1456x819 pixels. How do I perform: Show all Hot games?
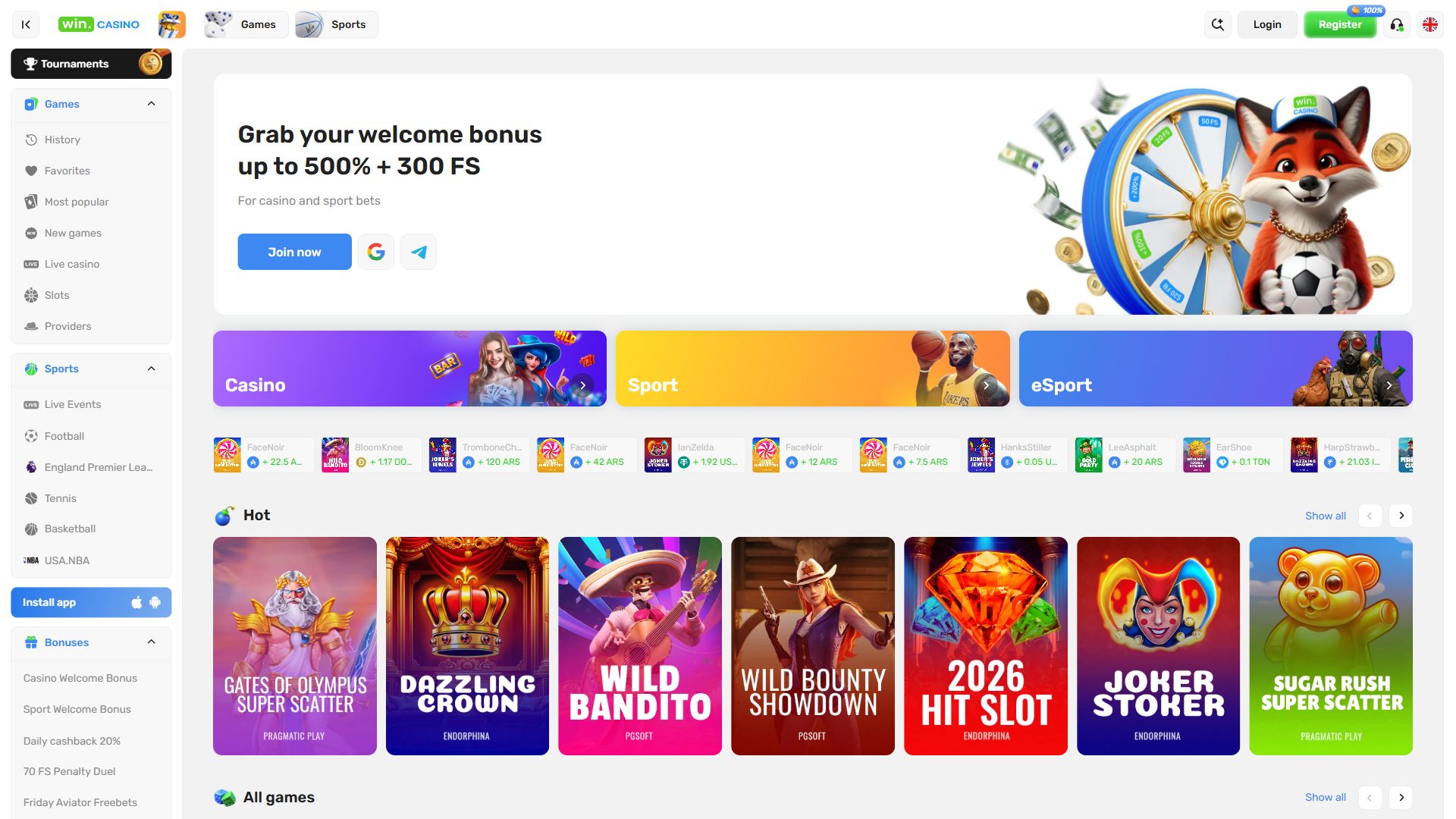point(1326,516)
